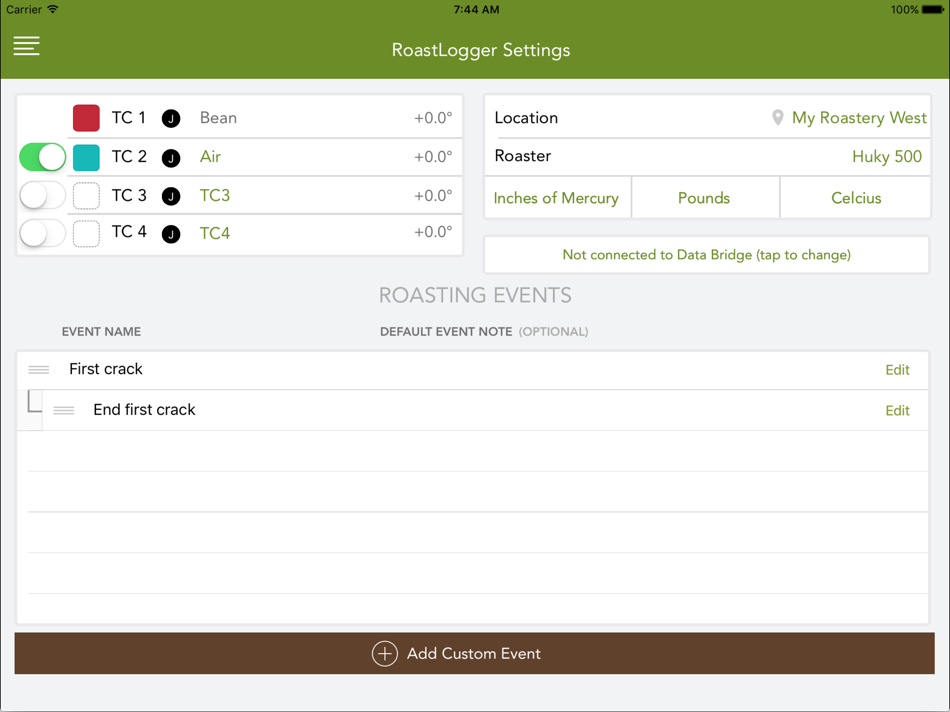Tap the TC 1 type J badge
Viewport: 950px width, 712px height.
[171, 118]
